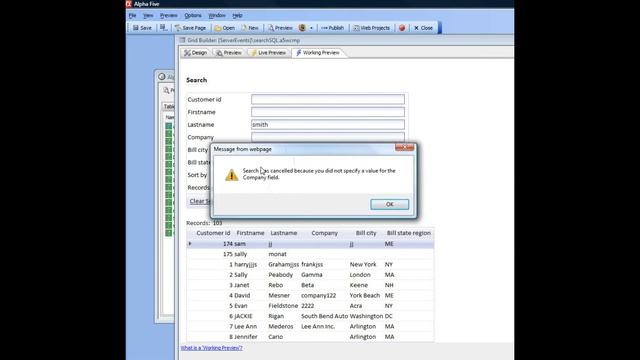Click the South Bend Auto company cell
The width and height of the screenshot is (640, 360).
click(324, 316)
